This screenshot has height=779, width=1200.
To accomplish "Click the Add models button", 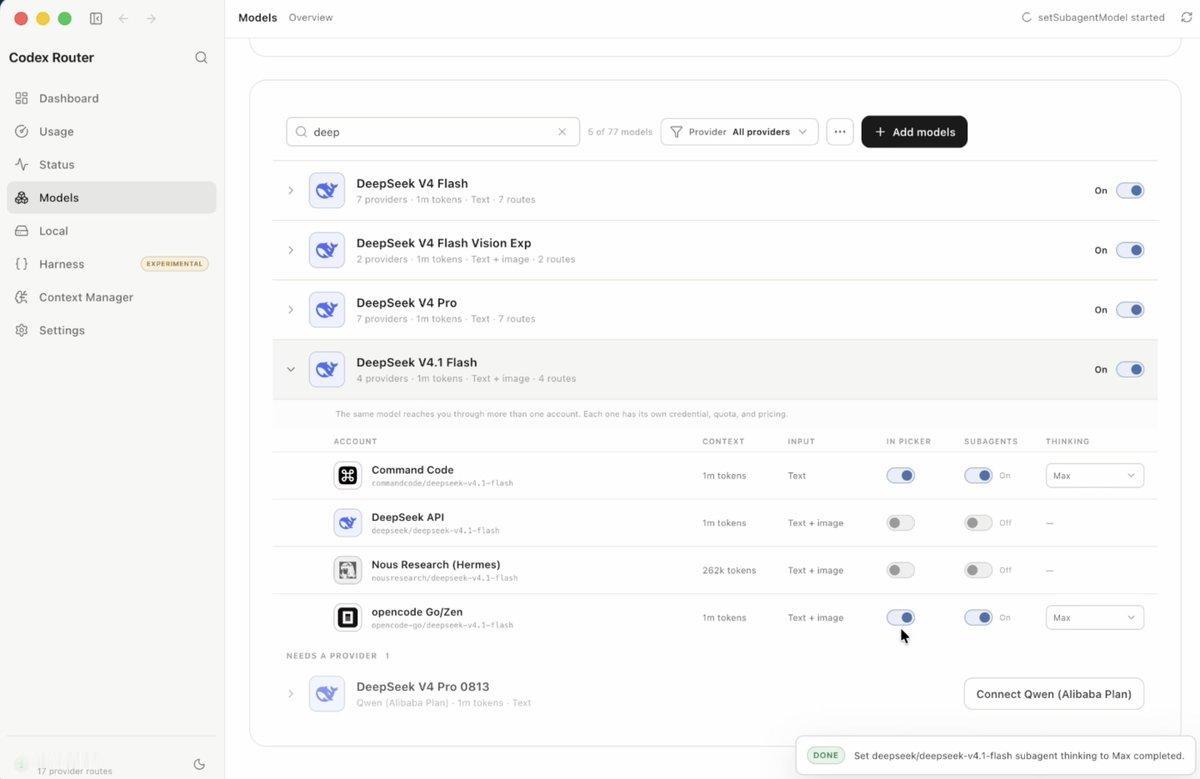I will [x=914, y=132].
